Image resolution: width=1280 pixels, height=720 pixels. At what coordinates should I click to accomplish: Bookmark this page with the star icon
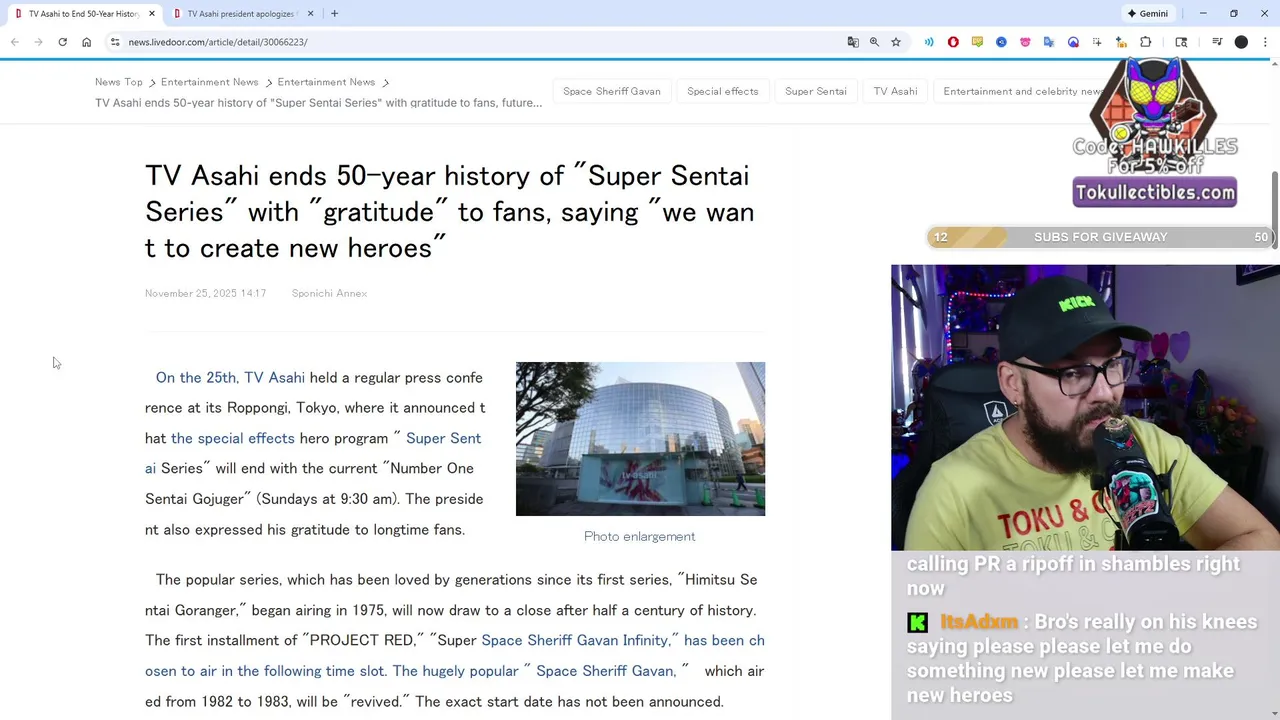tap(896, 42)
